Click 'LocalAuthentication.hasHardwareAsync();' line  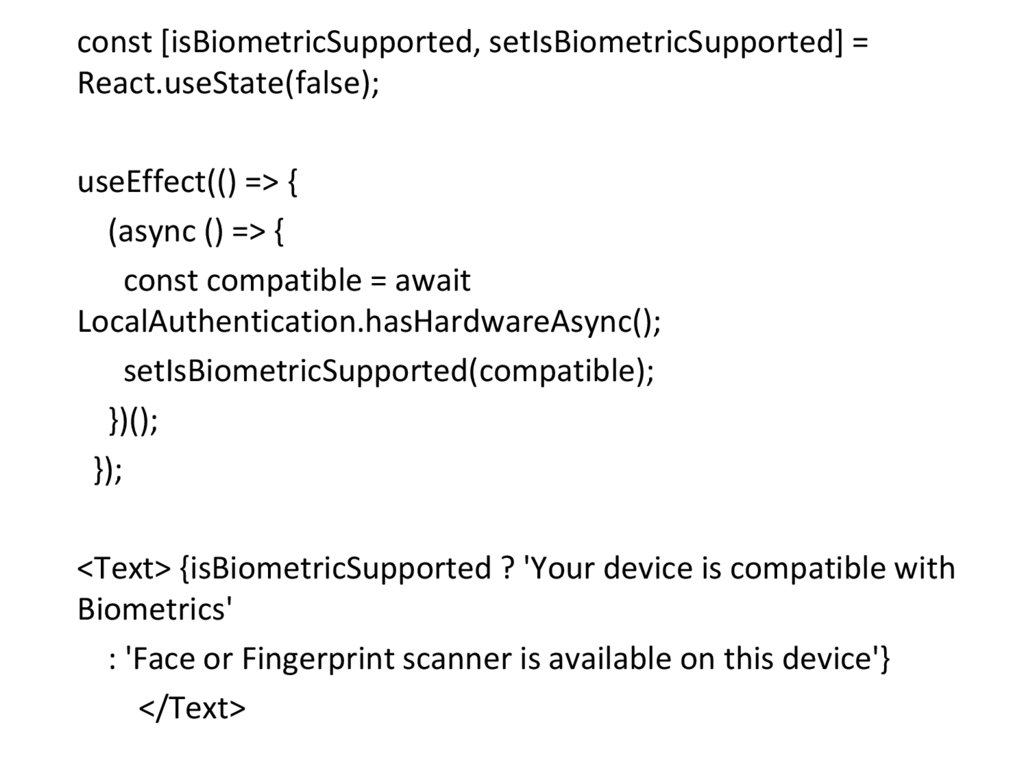(x=370, y=322)
